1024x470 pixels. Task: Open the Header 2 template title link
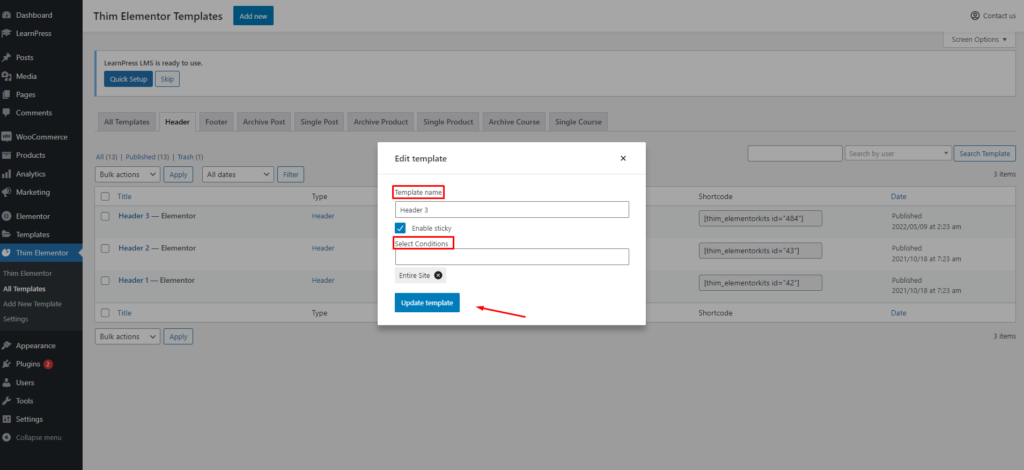pos(134,248)
